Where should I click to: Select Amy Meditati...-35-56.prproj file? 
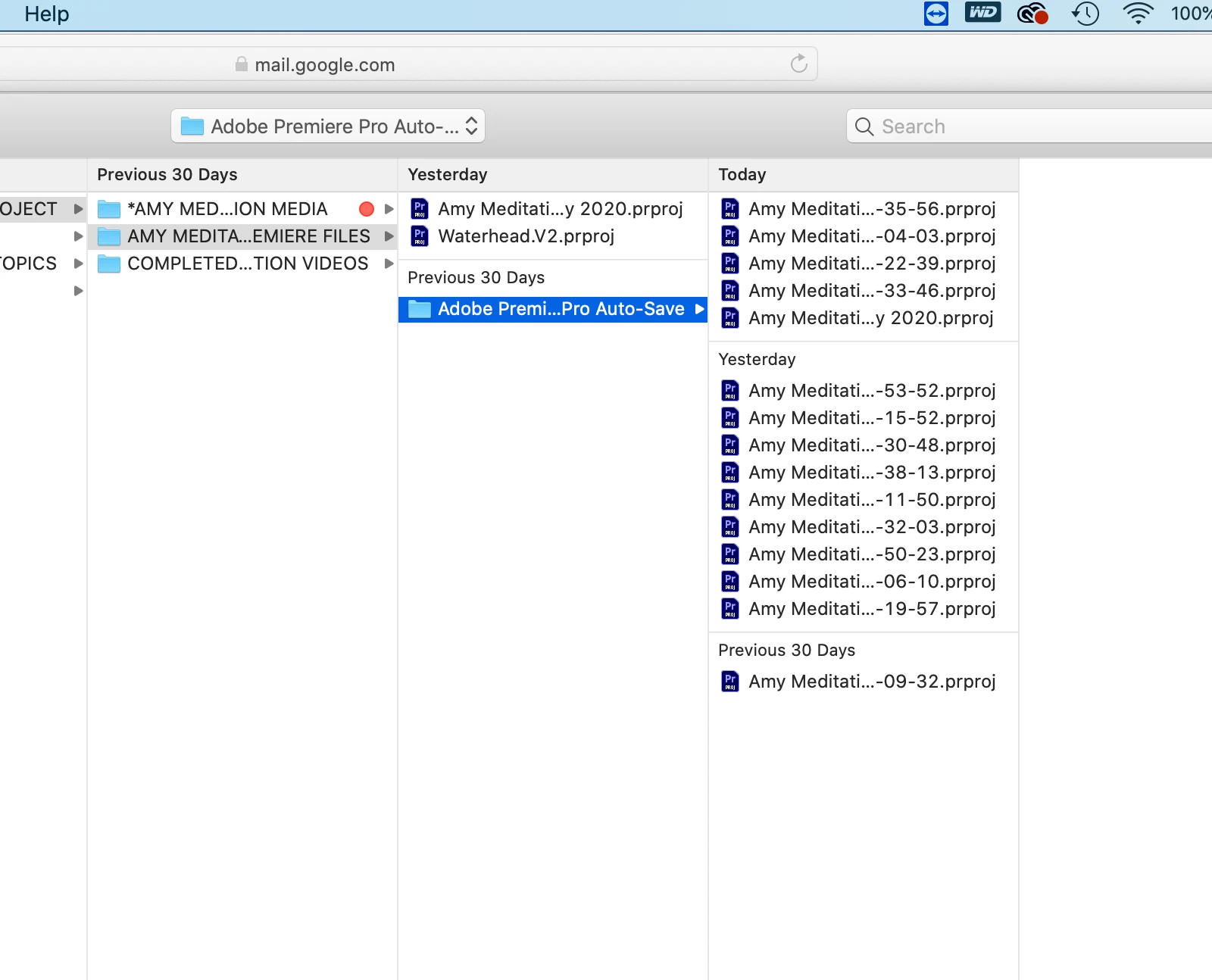[x=864, y=209]
